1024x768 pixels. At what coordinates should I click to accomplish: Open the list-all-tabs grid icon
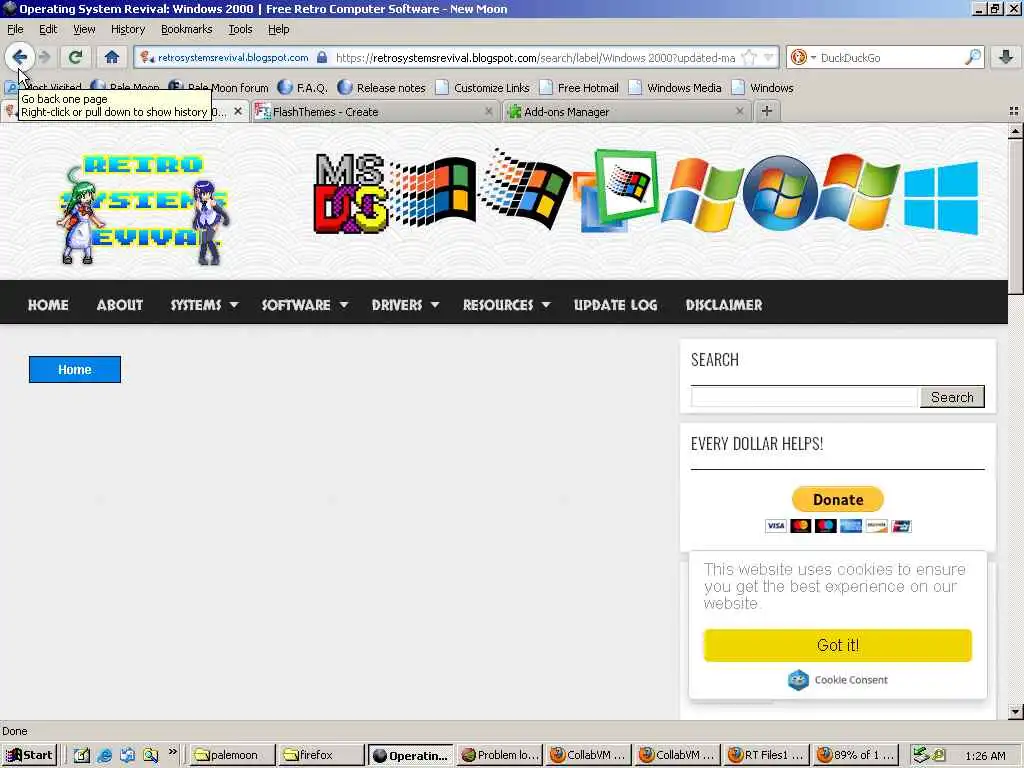click(1014, 112)
